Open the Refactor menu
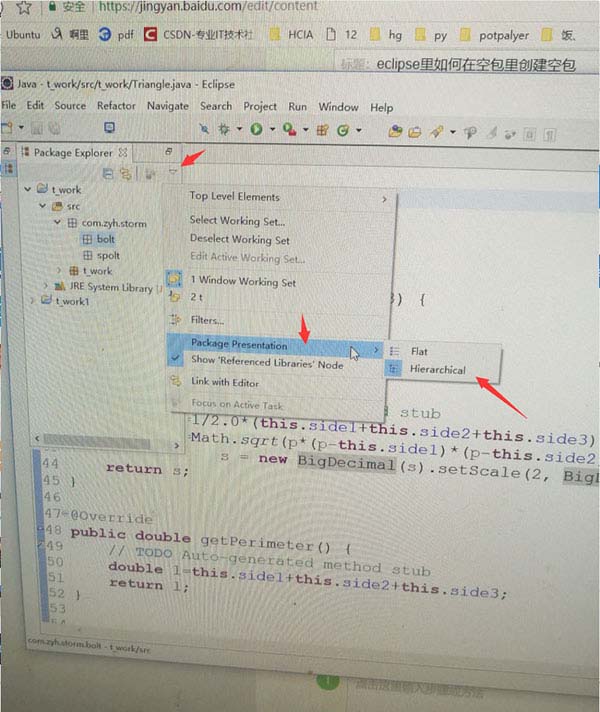 116,106
